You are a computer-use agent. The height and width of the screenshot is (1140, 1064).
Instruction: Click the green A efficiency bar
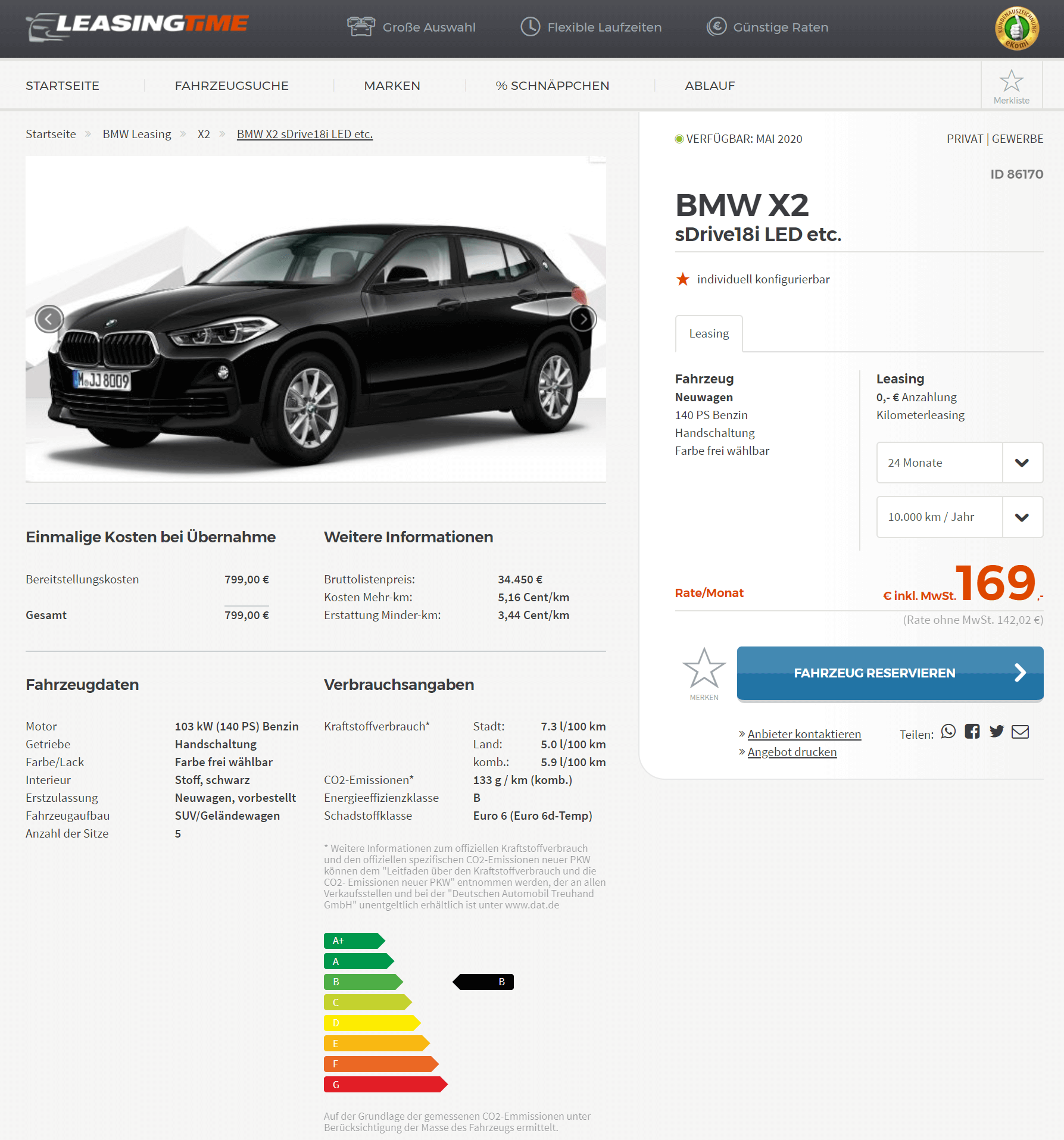(358, 961)
